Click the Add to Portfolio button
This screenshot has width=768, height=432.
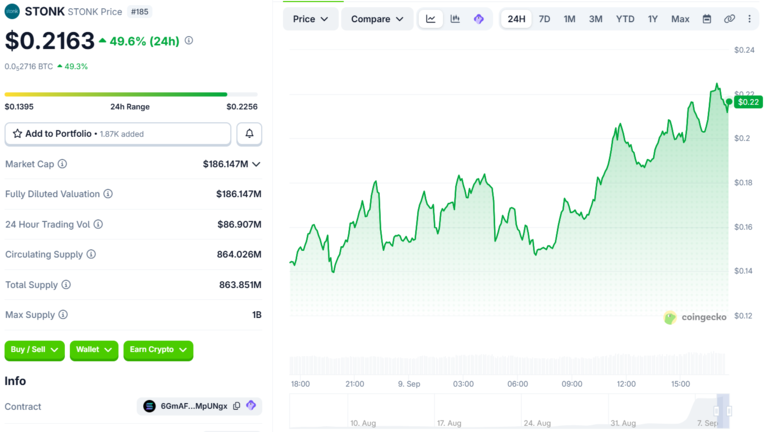[118, 134]
